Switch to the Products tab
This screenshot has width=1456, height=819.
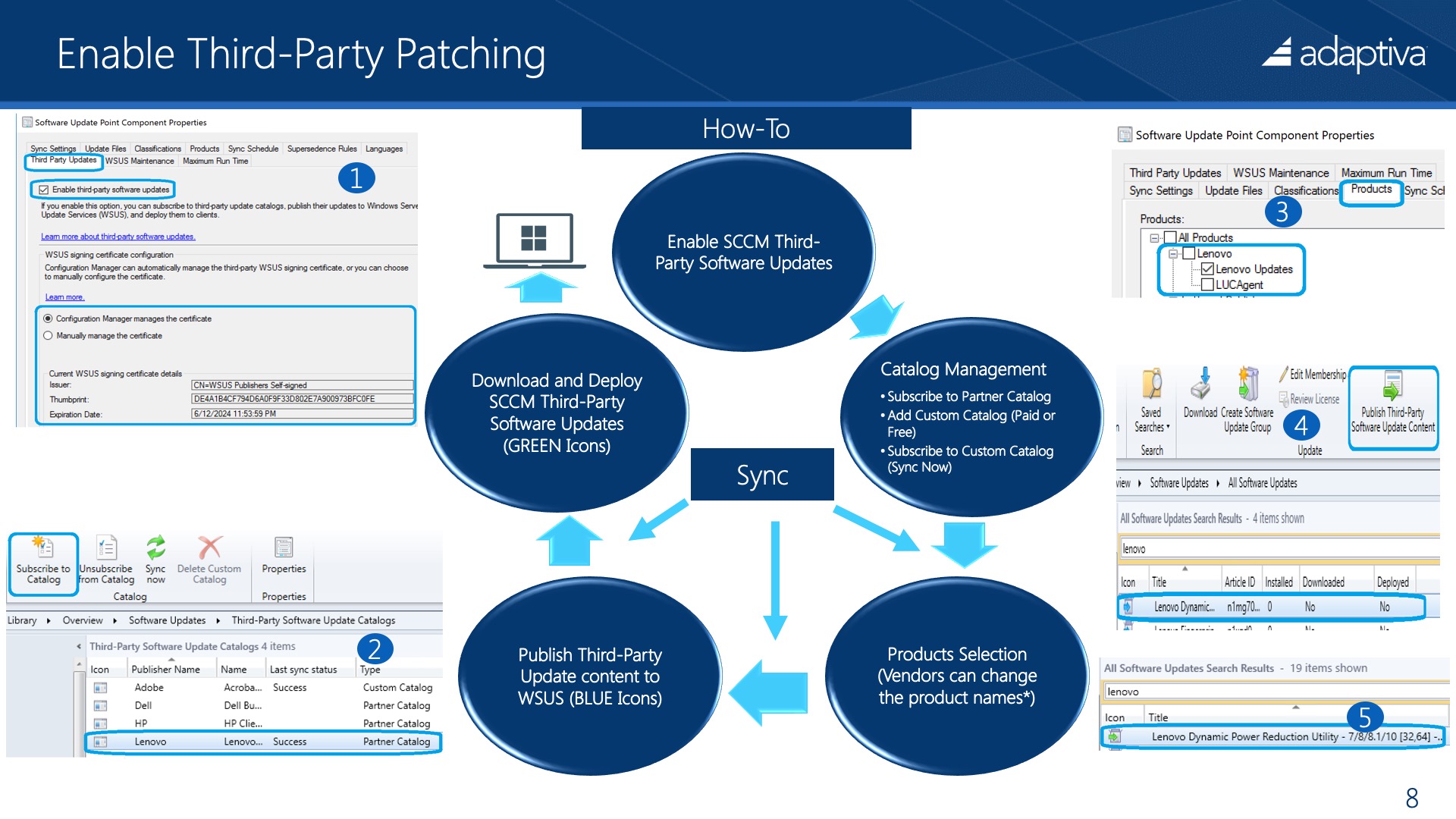(1370, 191)
